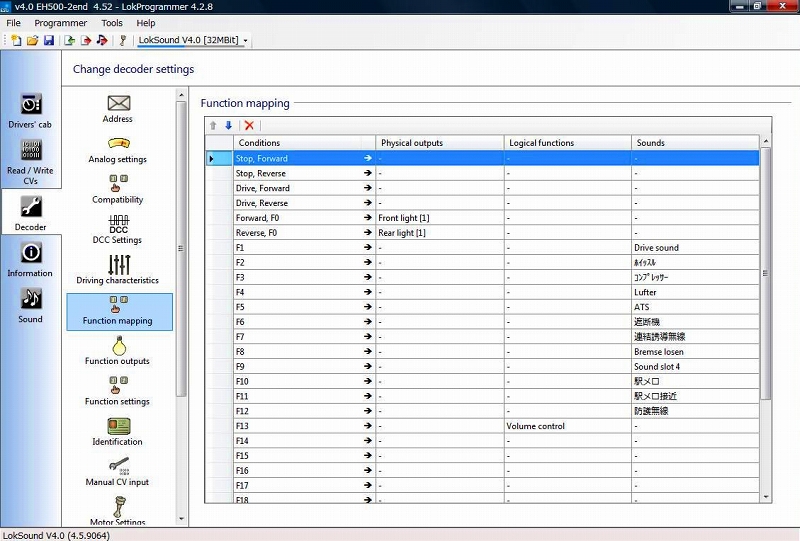Click the Read decoder data icon
The image size is (800, 541).
pos(70,40)
